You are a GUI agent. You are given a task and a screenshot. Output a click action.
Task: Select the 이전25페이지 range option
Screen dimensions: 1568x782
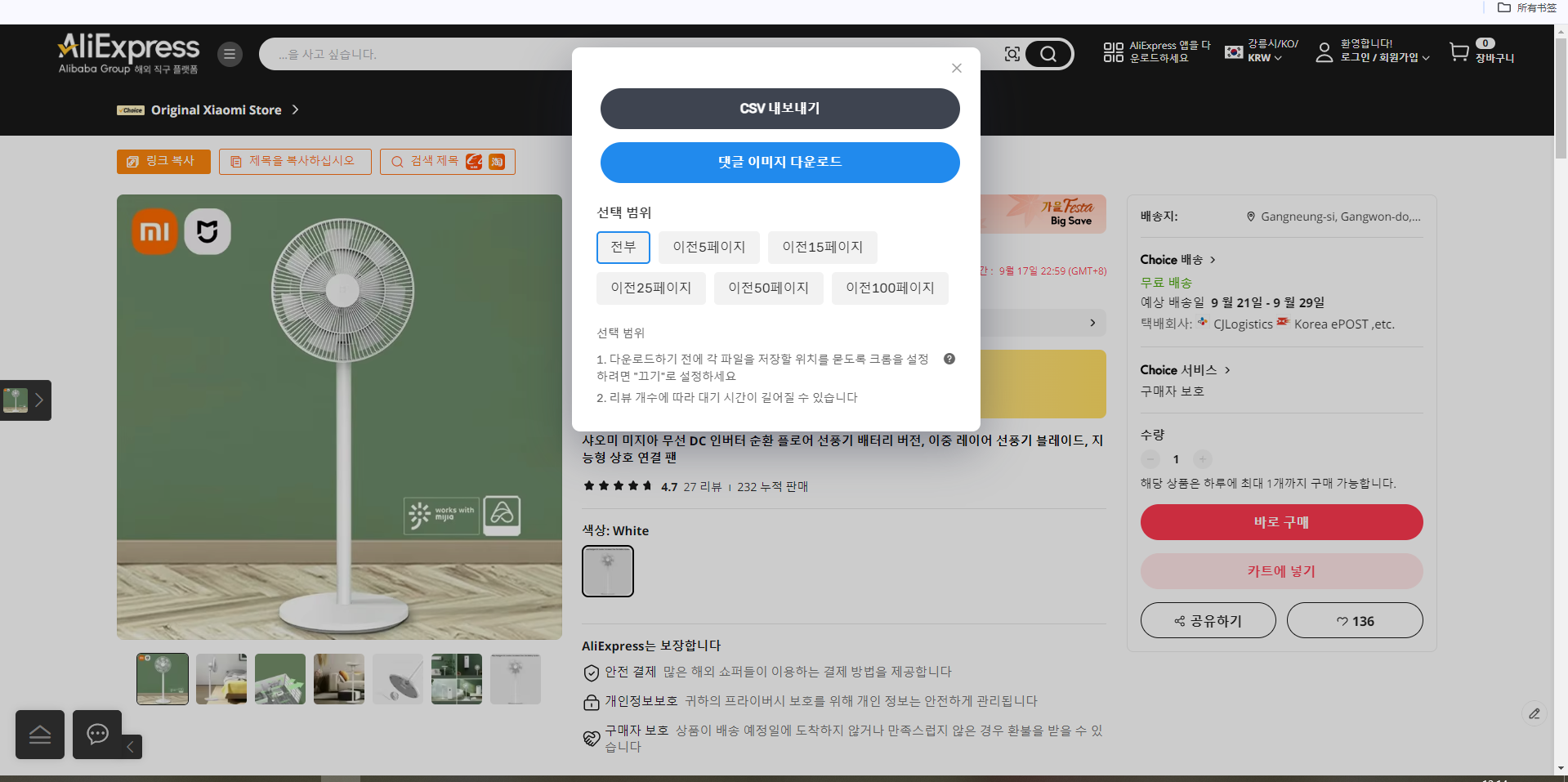point(650,288)
